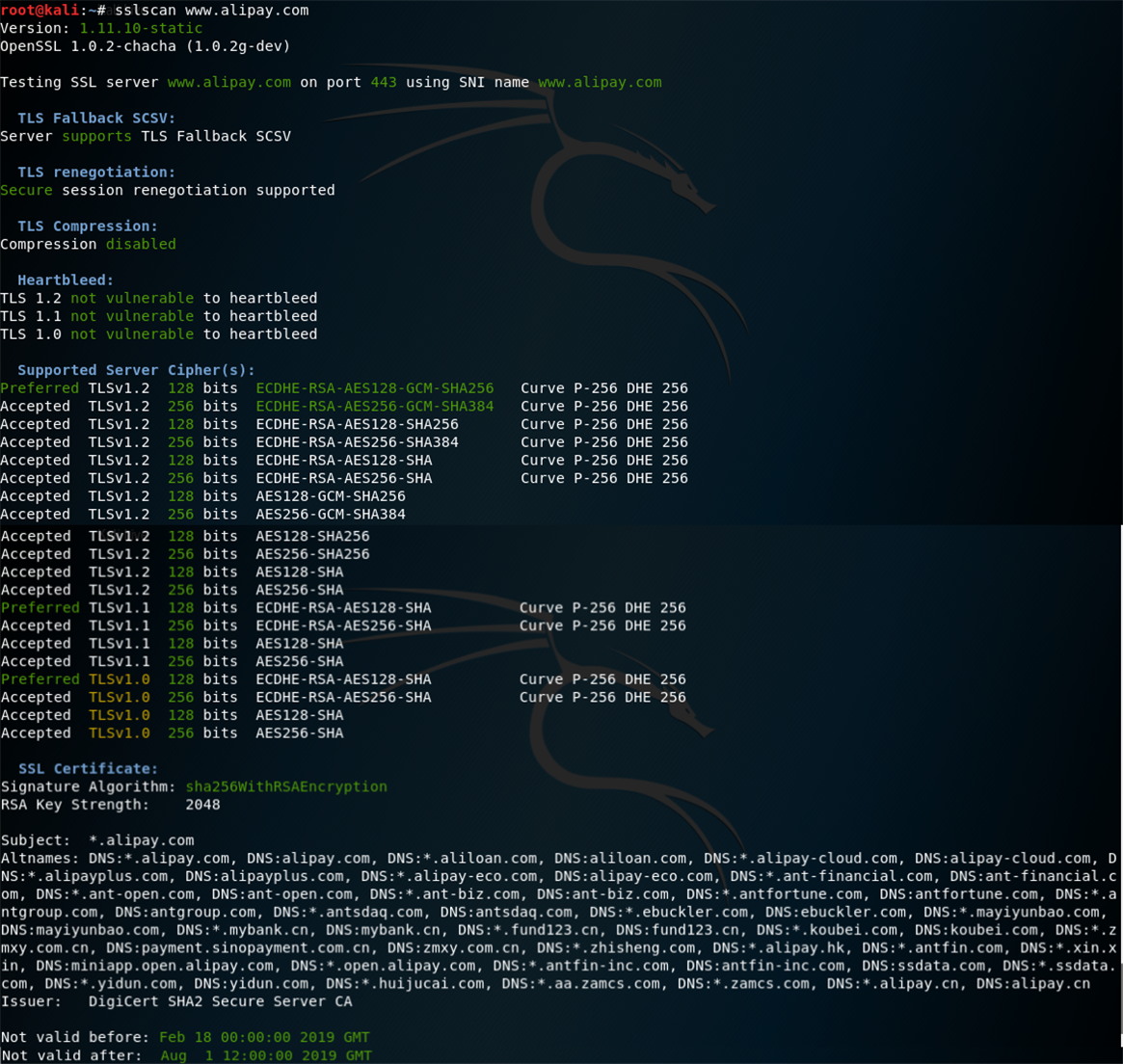Click 'Preferred' on the TLSv1.0 row

tap(40, 679)
